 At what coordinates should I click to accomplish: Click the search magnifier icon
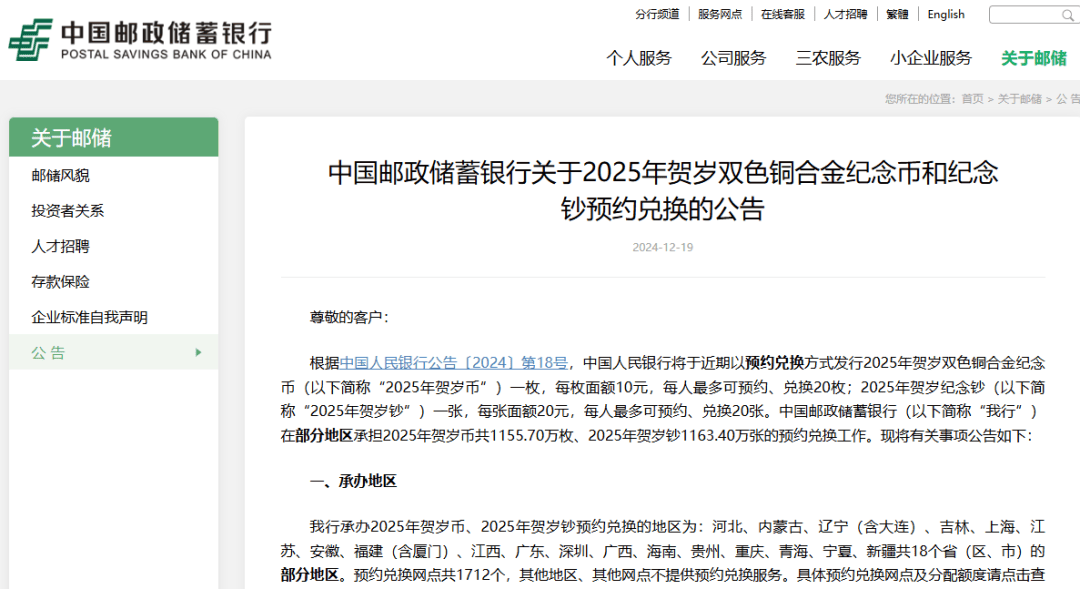click(1068, 15)
